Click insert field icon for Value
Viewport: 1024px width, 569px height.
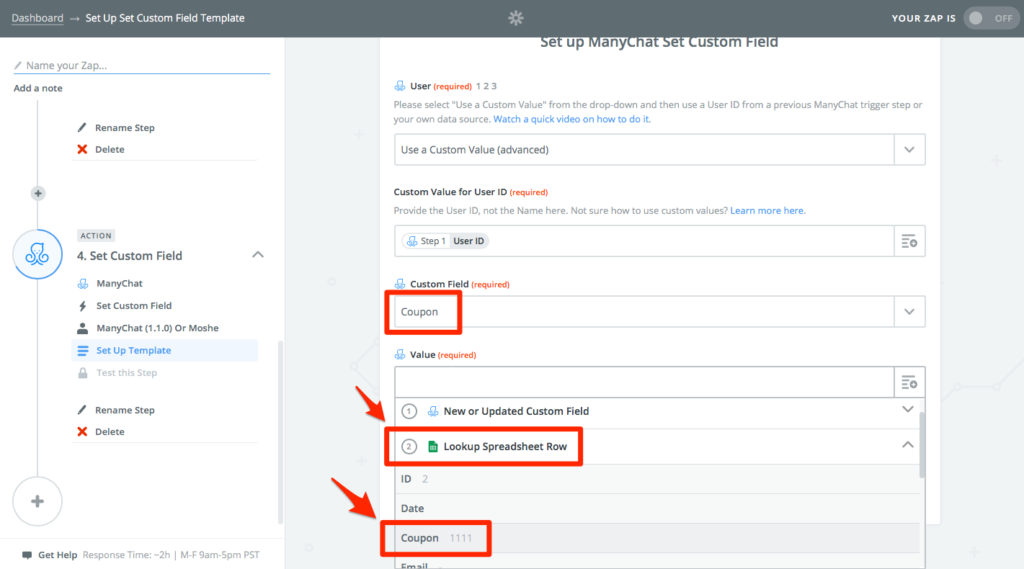click(909, 382)
